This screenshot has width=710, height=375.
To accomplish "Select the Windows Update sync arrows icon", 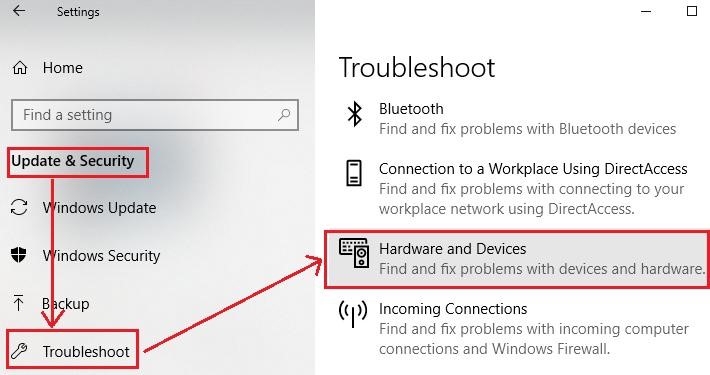I will [19, 208].
